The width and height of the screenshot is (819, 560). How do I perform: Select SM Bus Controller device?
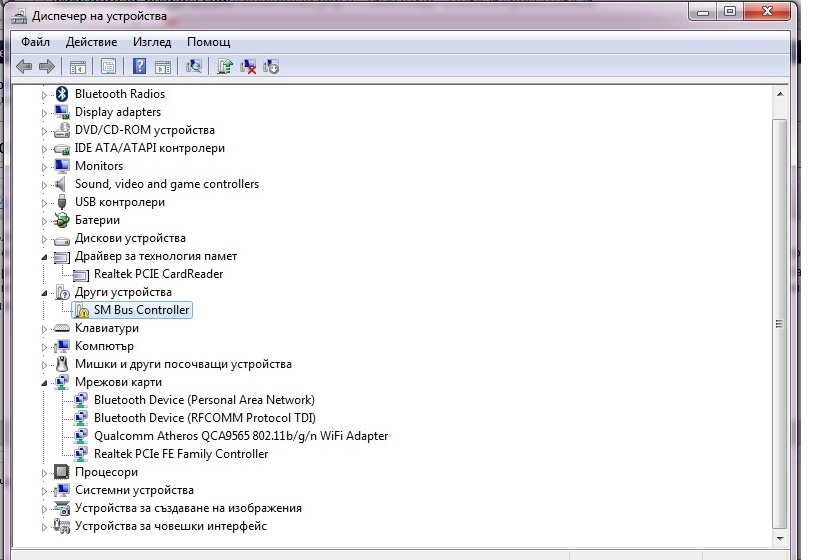[141, 310]
